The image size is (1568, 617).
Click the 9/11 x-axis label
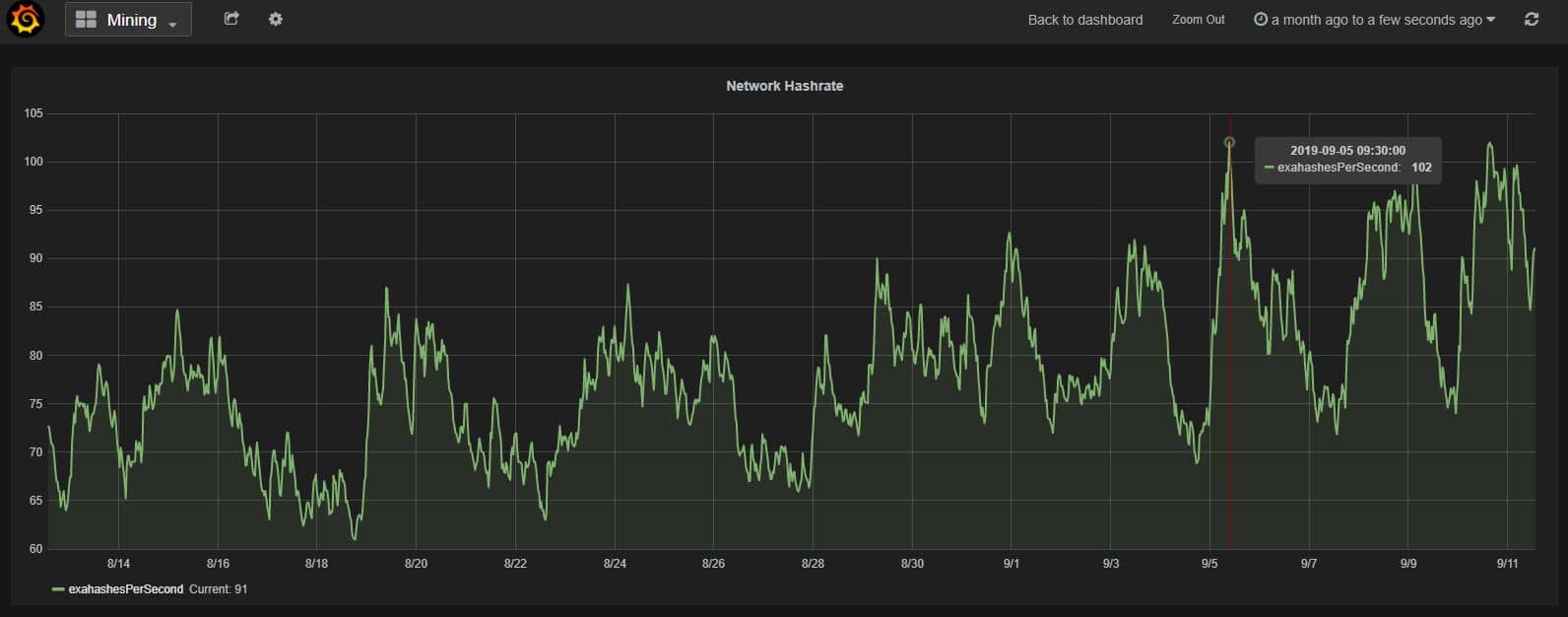coord(1508,564)
